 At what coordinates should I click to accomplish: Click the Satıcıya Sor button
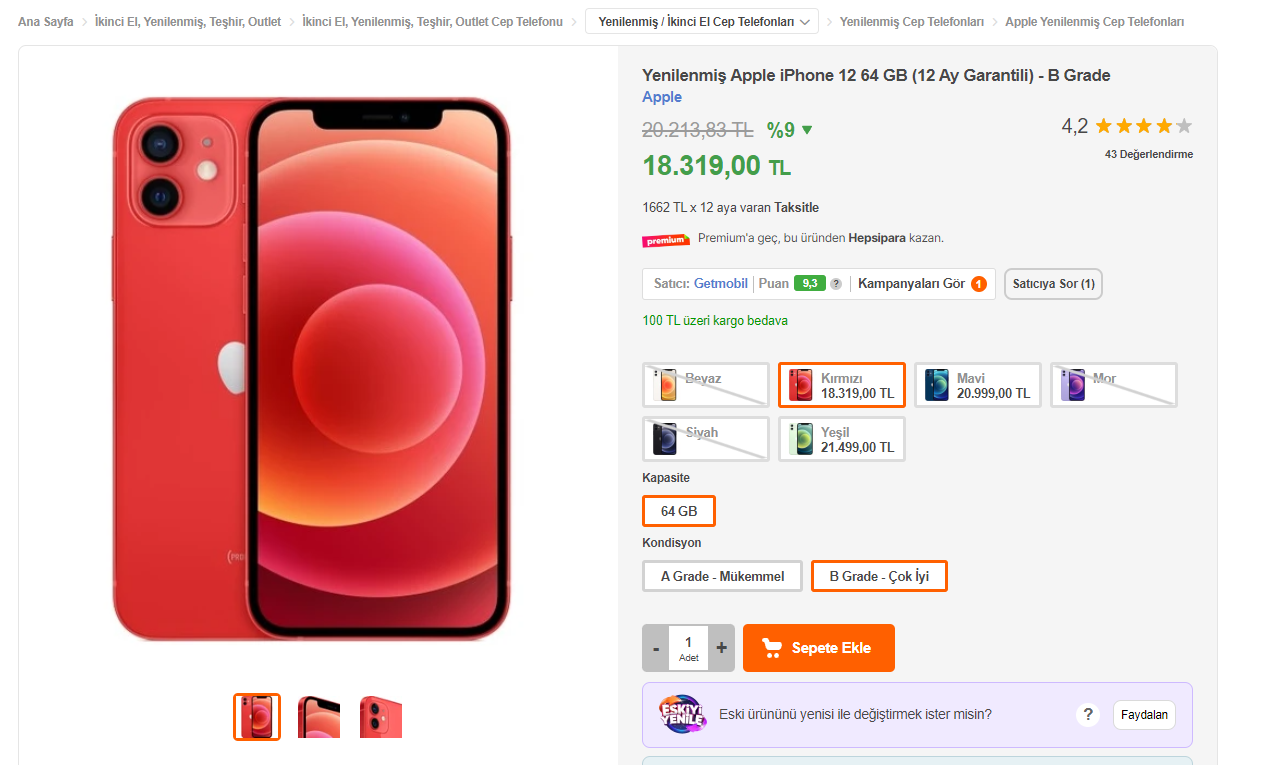point(1053,284)
